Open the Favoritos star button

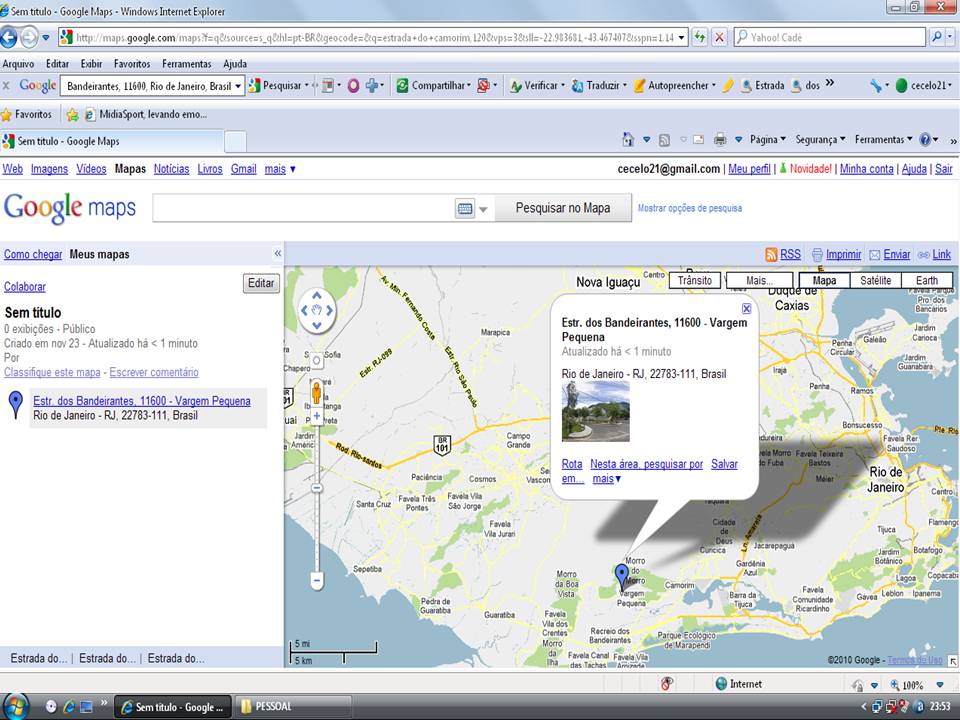[x=27, y=114]
